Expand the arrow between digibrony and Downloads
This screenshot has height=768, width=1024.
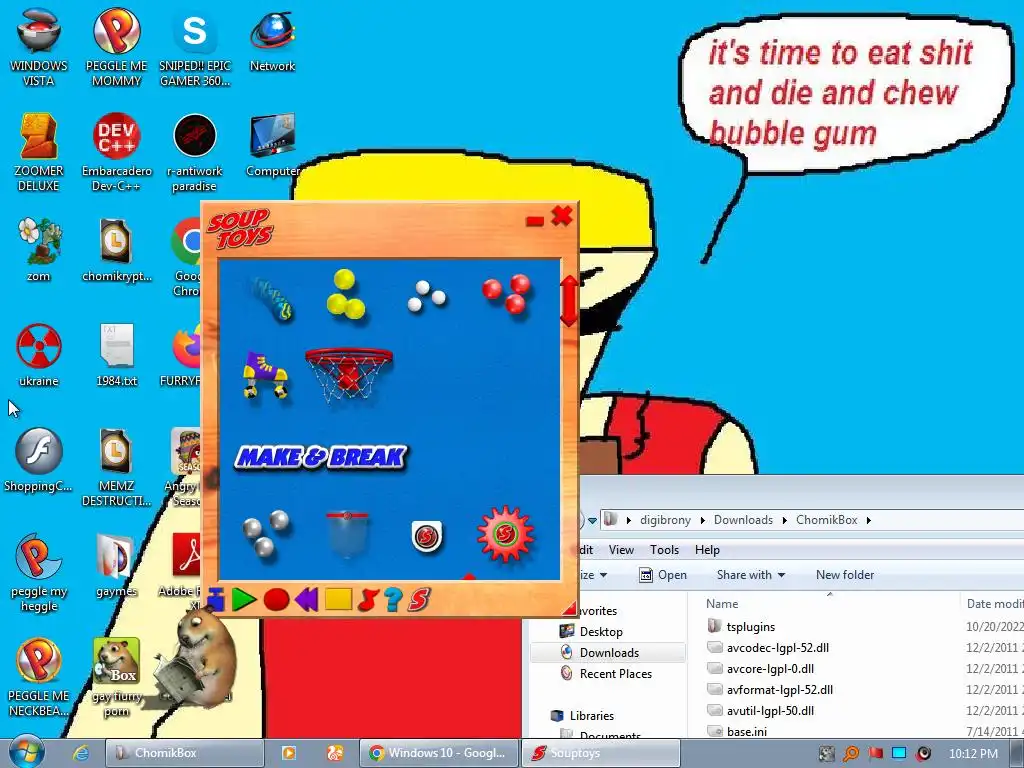pos(703,520)
